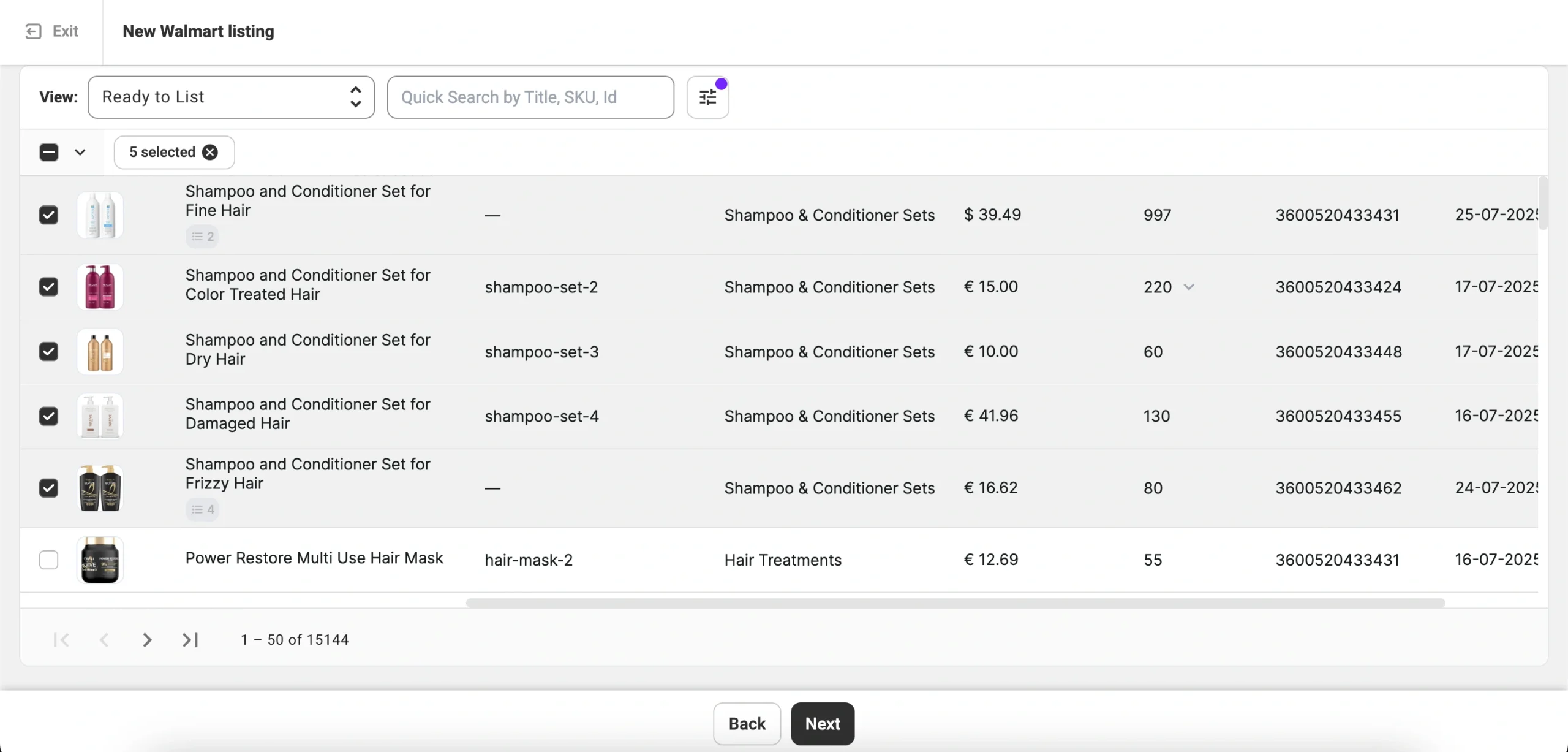Expand bulk selection options chevron
1568x752 pixels.
[x=80, y=152]
